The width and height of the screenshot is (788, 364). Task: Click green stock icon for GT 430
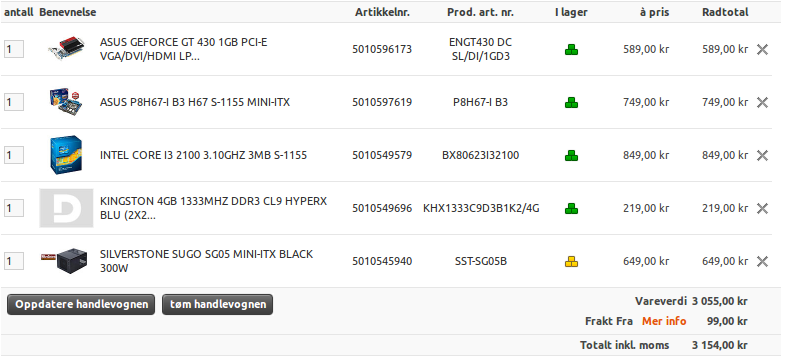tap(571, 50)
